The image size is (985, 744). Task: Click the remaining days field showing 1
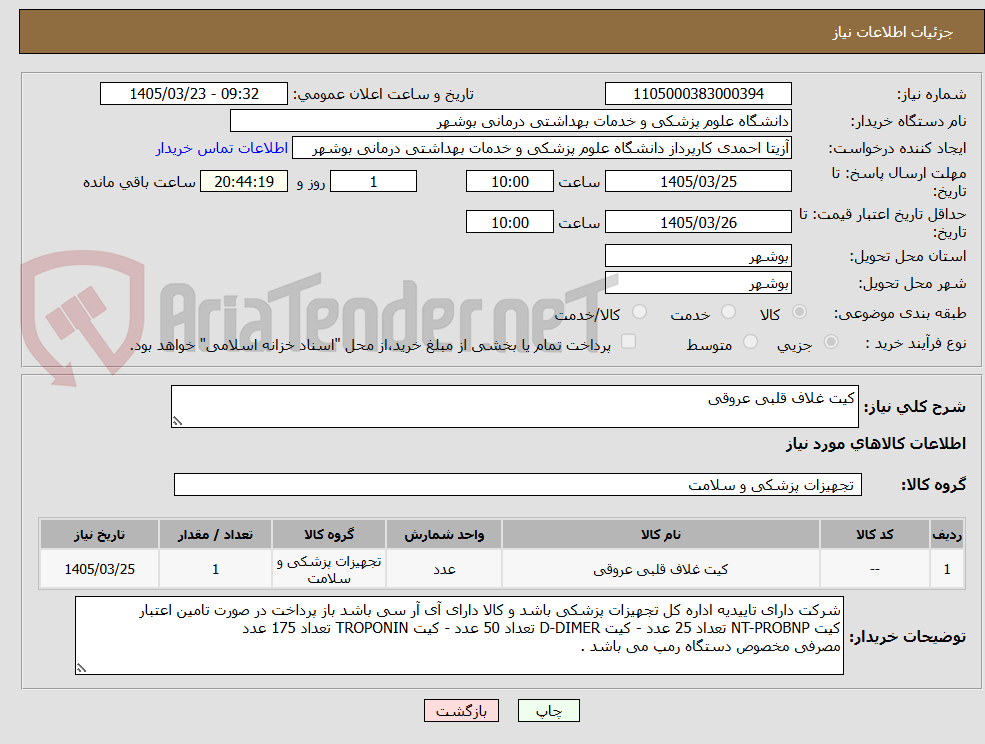[373, 182]
